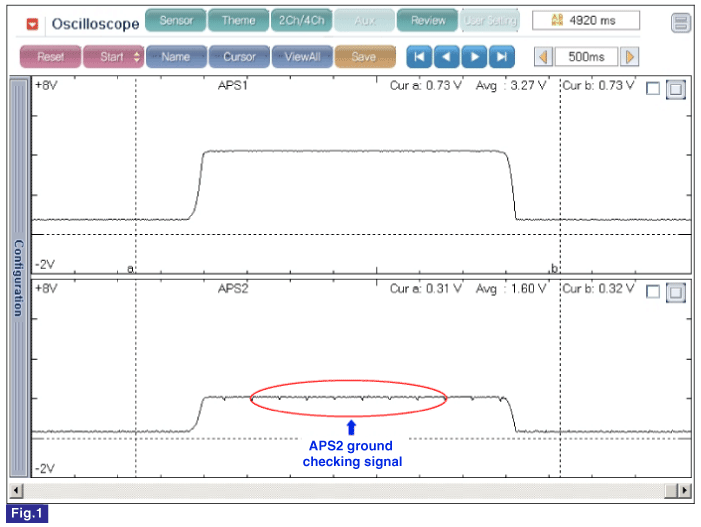Screen dimensions: 701x527
Task: Click APS1 Cur a: 0.73 V reading
Action: [x=425, y=85]
